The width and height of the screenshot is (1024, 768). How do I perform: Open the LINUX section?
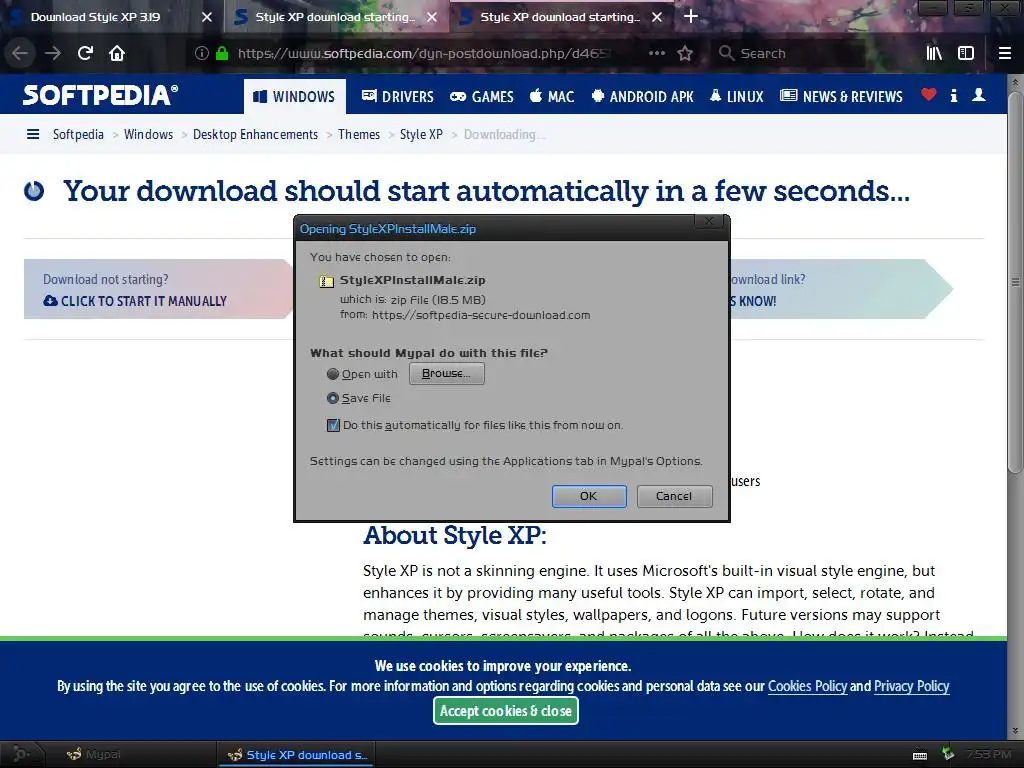pos(737,97)
